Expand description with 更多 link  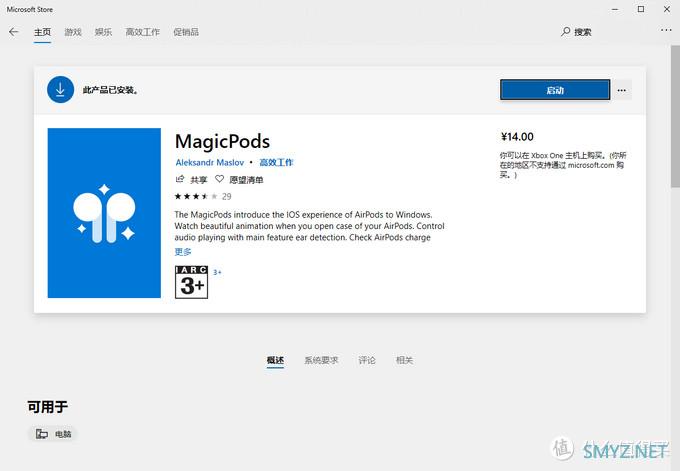click(183, 252)
